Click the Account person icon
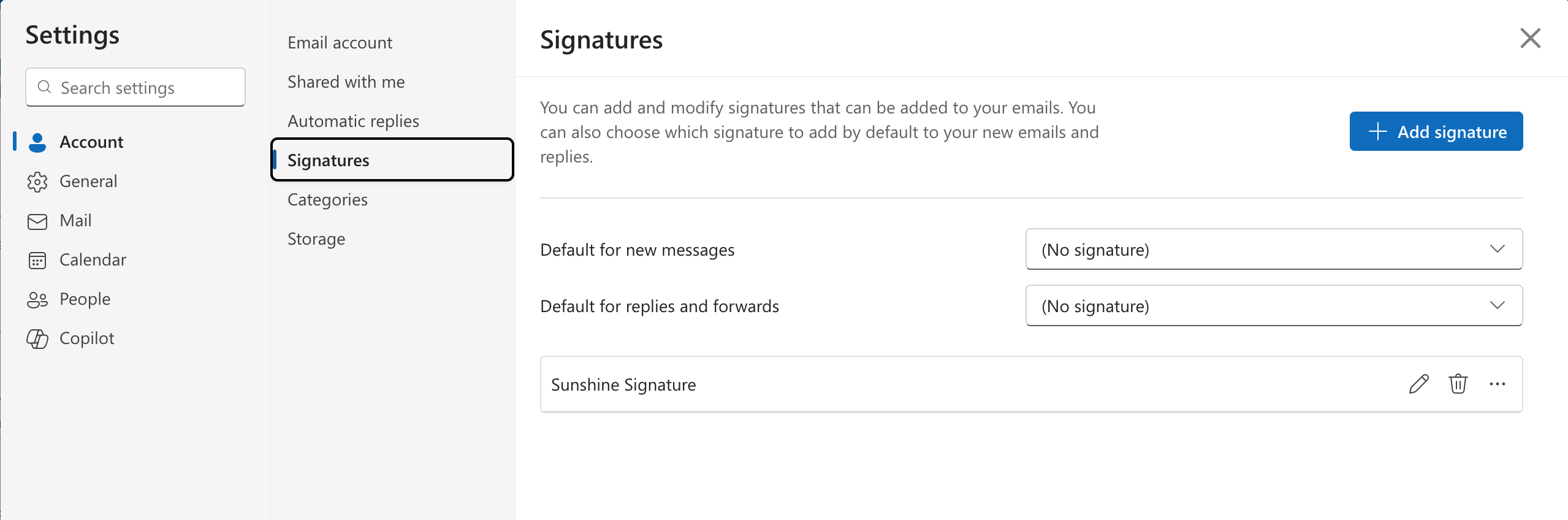Screen dimensions: 1568x520 [37, 142]
